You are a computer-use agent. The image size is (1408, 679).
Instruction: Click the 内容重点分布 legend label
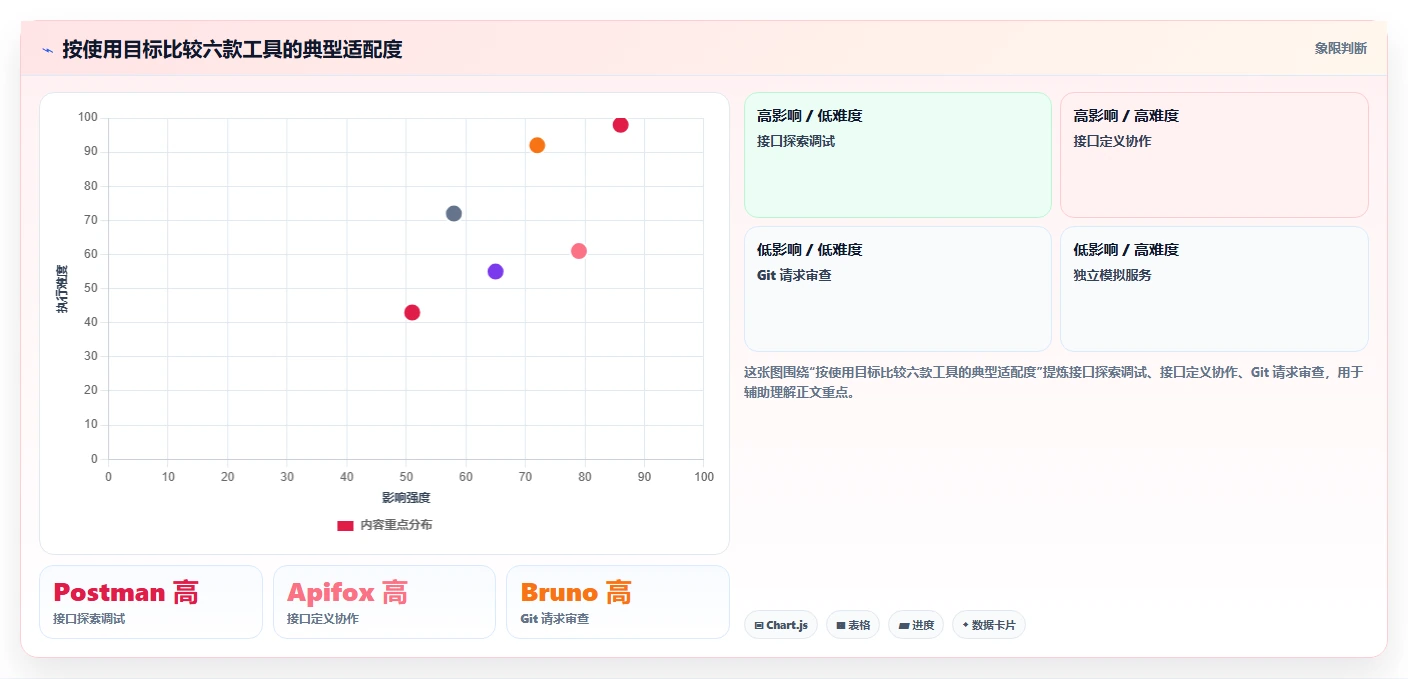click(396, 525)
